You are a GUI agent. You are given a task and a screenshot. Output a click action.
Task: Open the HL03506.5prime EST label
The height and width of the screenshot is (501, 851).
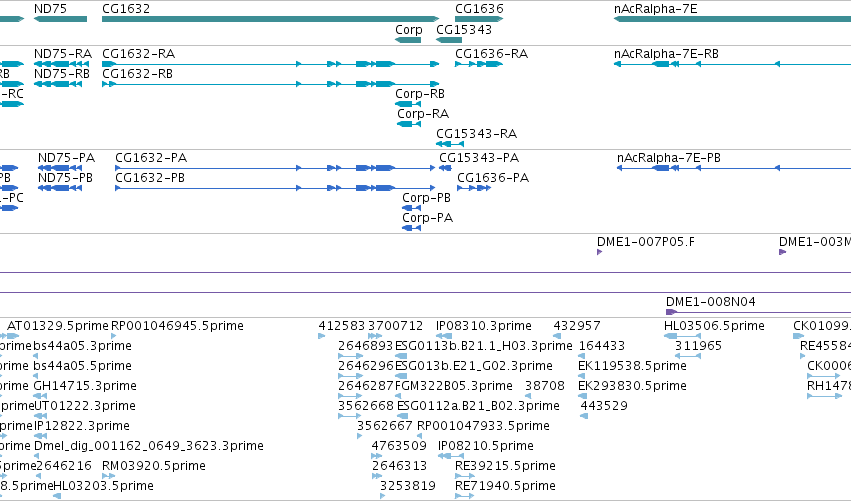(x=714, y=326)
